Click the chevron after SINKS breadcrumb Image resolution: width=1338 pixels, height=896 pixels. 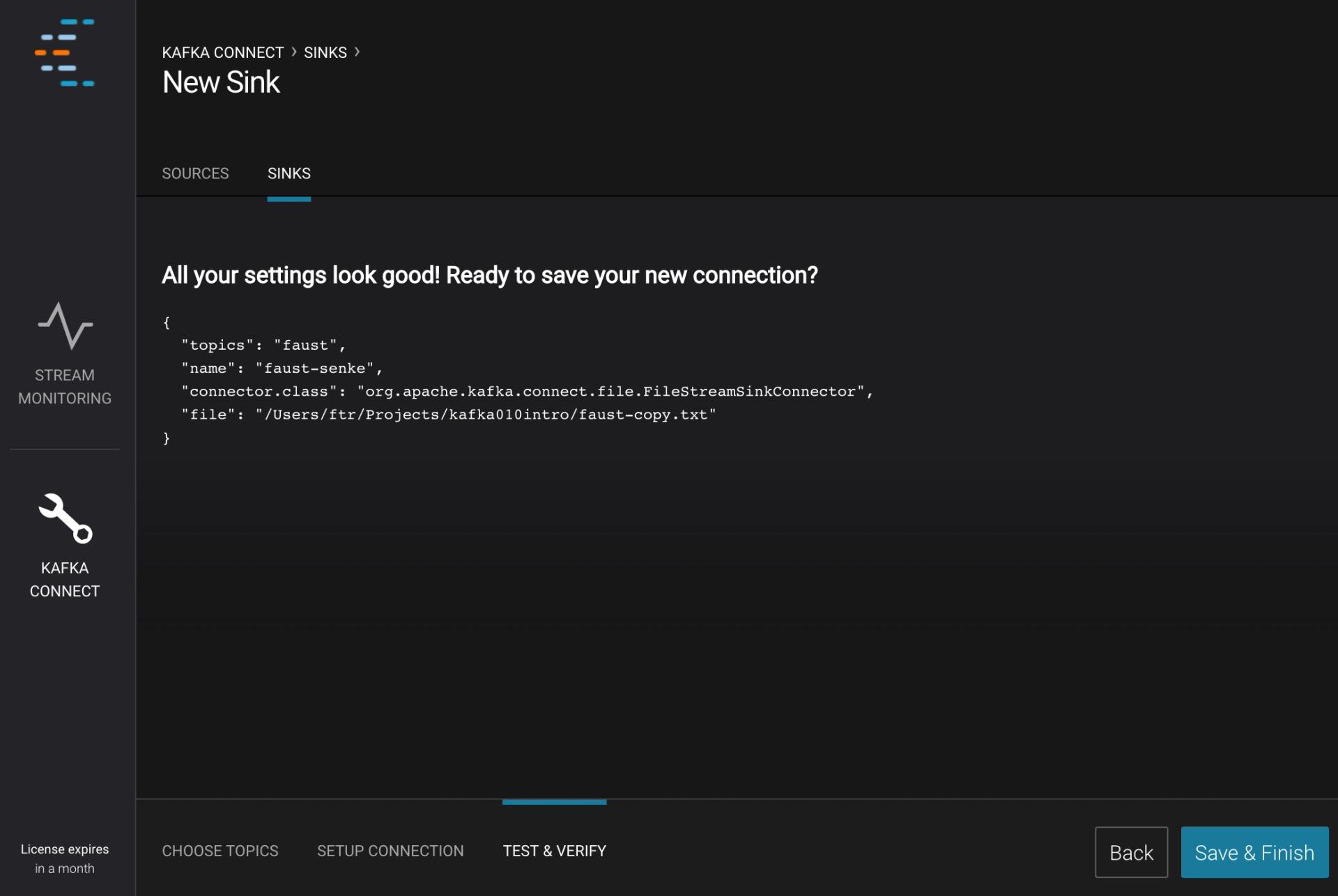coord(357,52)
